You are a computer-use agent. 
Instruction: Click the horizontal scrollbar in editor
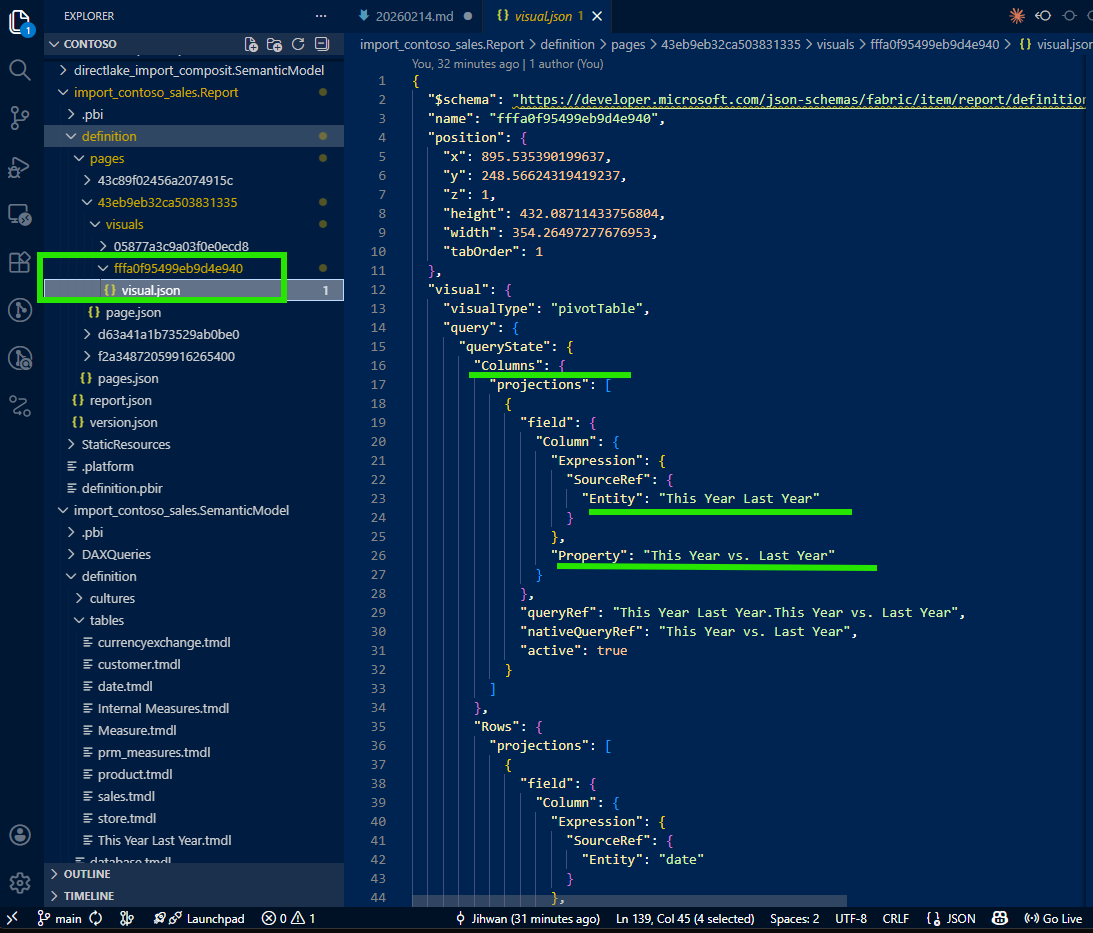[x=629, y=901]
